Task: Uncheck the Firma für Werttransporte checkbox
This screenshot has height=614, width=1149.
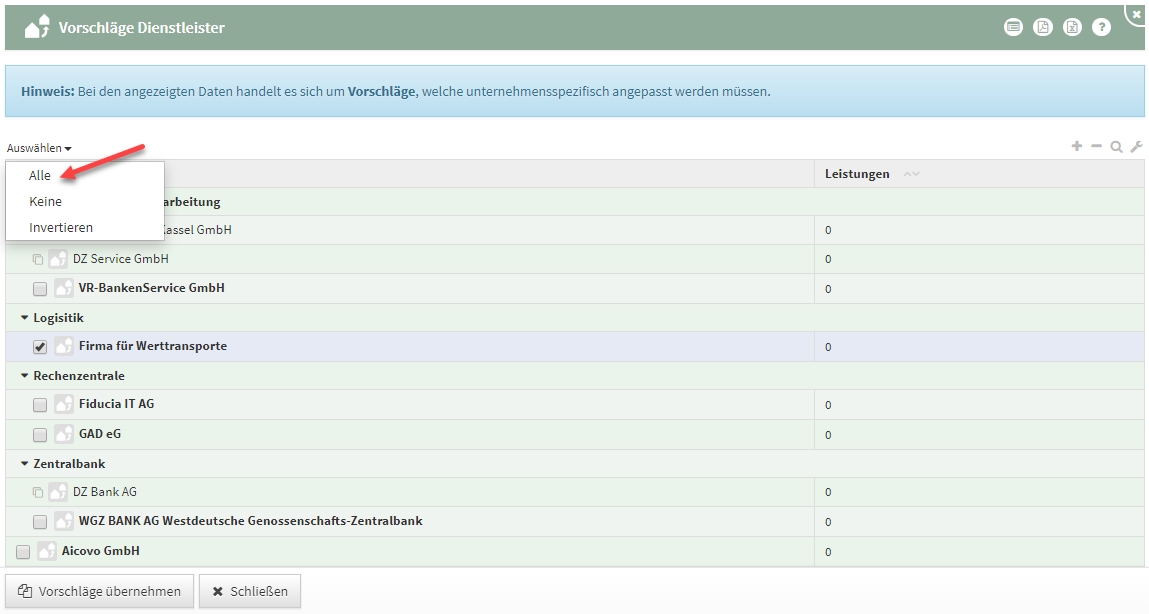Action: [40, 347]
